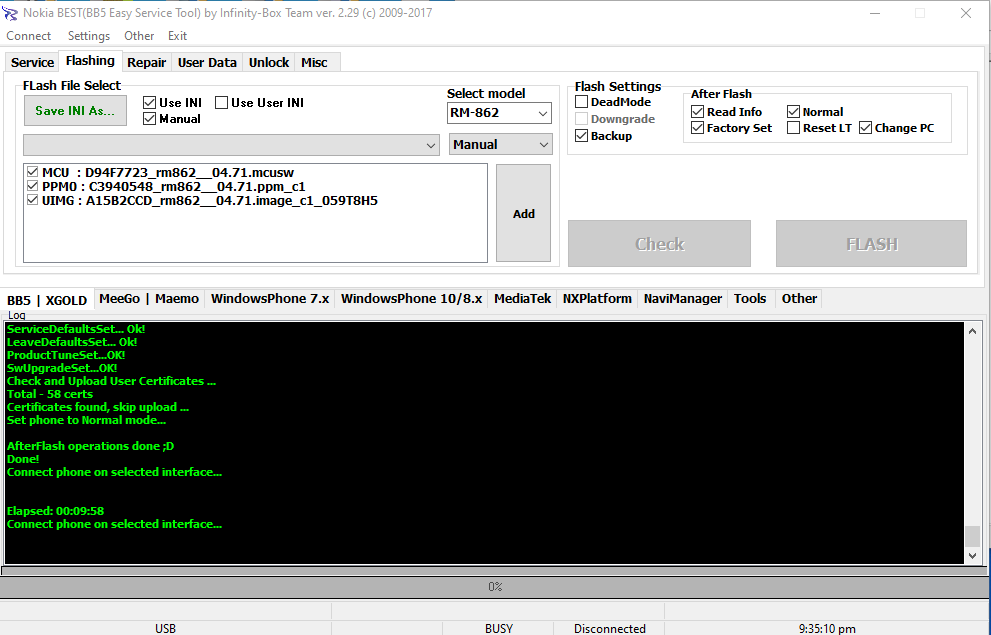Switch to the Service tab
The image size is (991, 635).
32,63
